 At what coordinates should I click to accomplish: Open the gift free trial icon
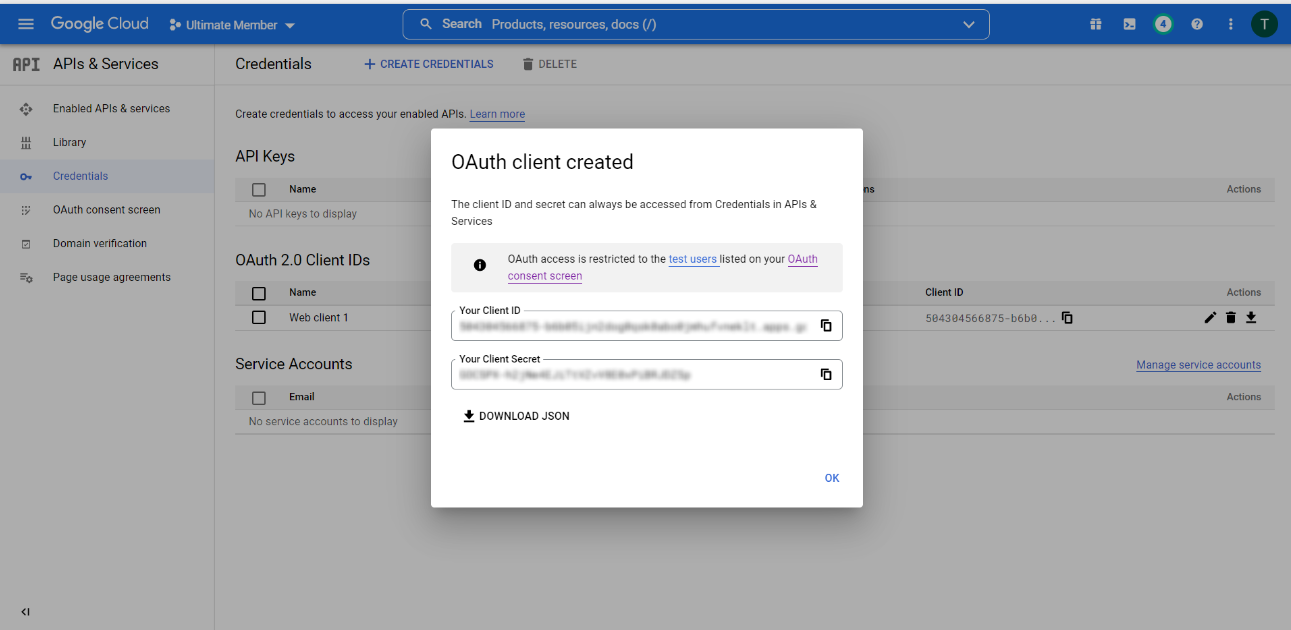1096,24
